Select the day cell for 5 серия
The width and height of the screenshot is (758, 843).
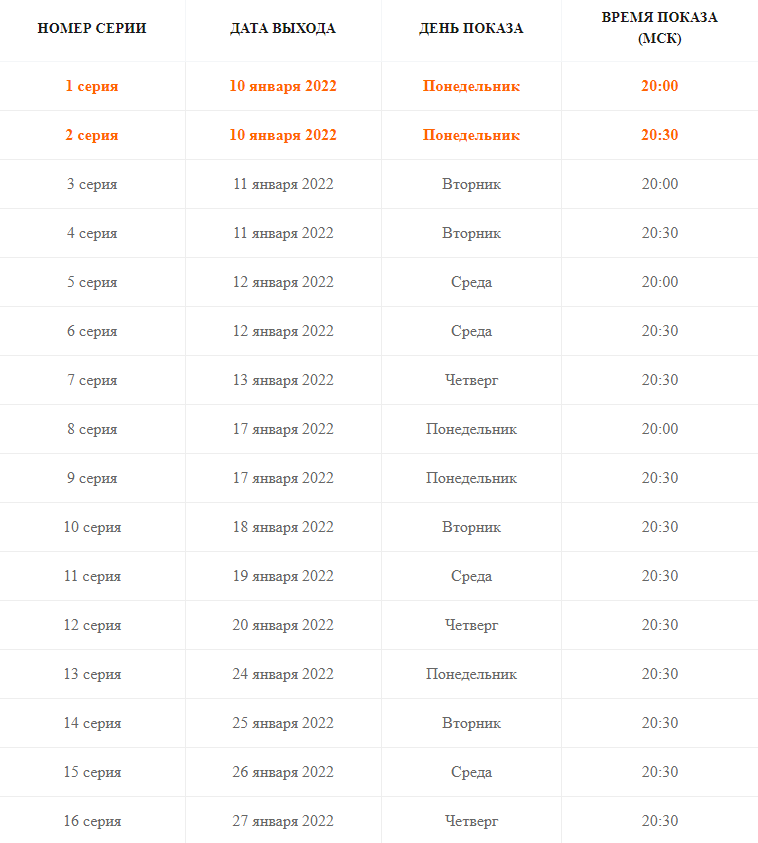pyautogui.click(x=471, y=282)
